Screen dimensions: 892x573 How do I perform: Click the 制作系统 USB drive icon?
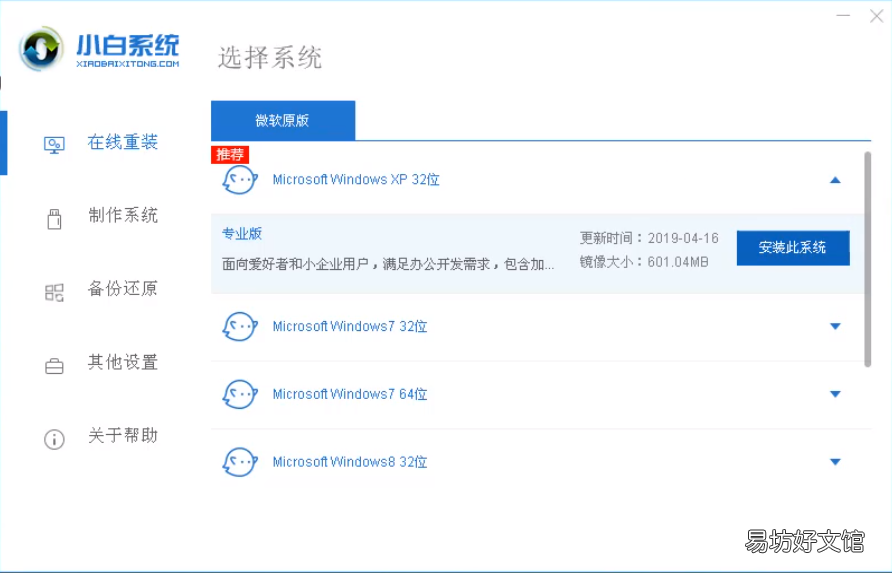click(x=54, y=219)
